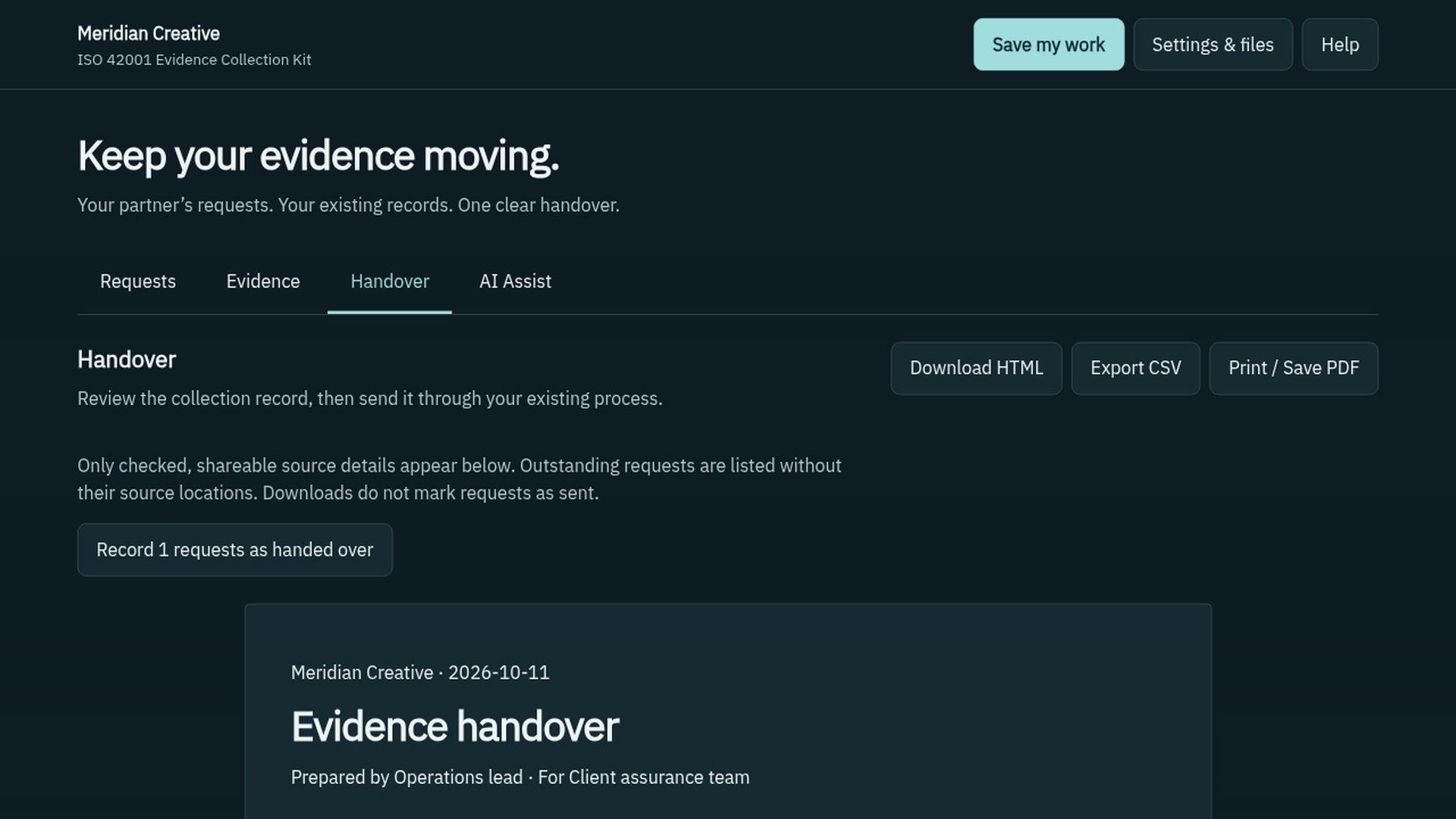The height and width of the screenshot is (819, 1456).
Task: Open the Help button
Action: click(x=1340, y=45)
